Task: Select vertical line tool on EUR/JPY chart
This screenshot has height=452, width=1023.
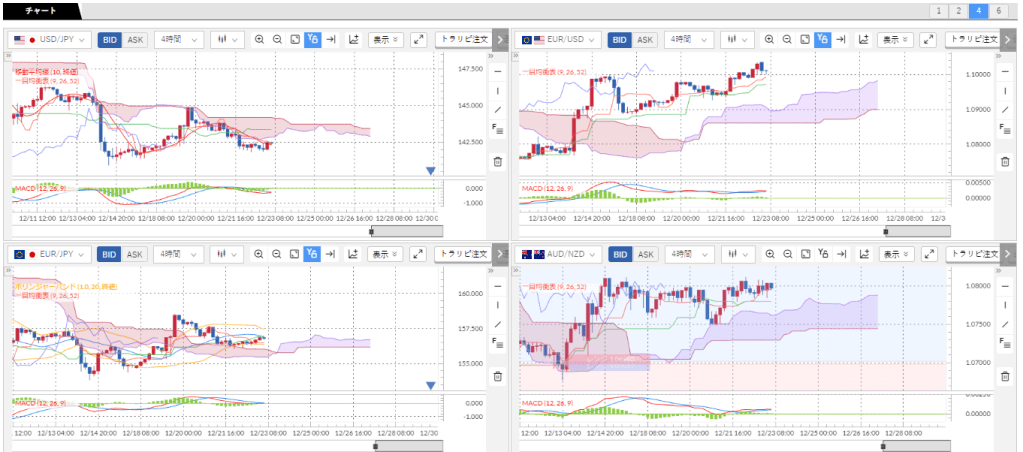Action: coord(497,305)
